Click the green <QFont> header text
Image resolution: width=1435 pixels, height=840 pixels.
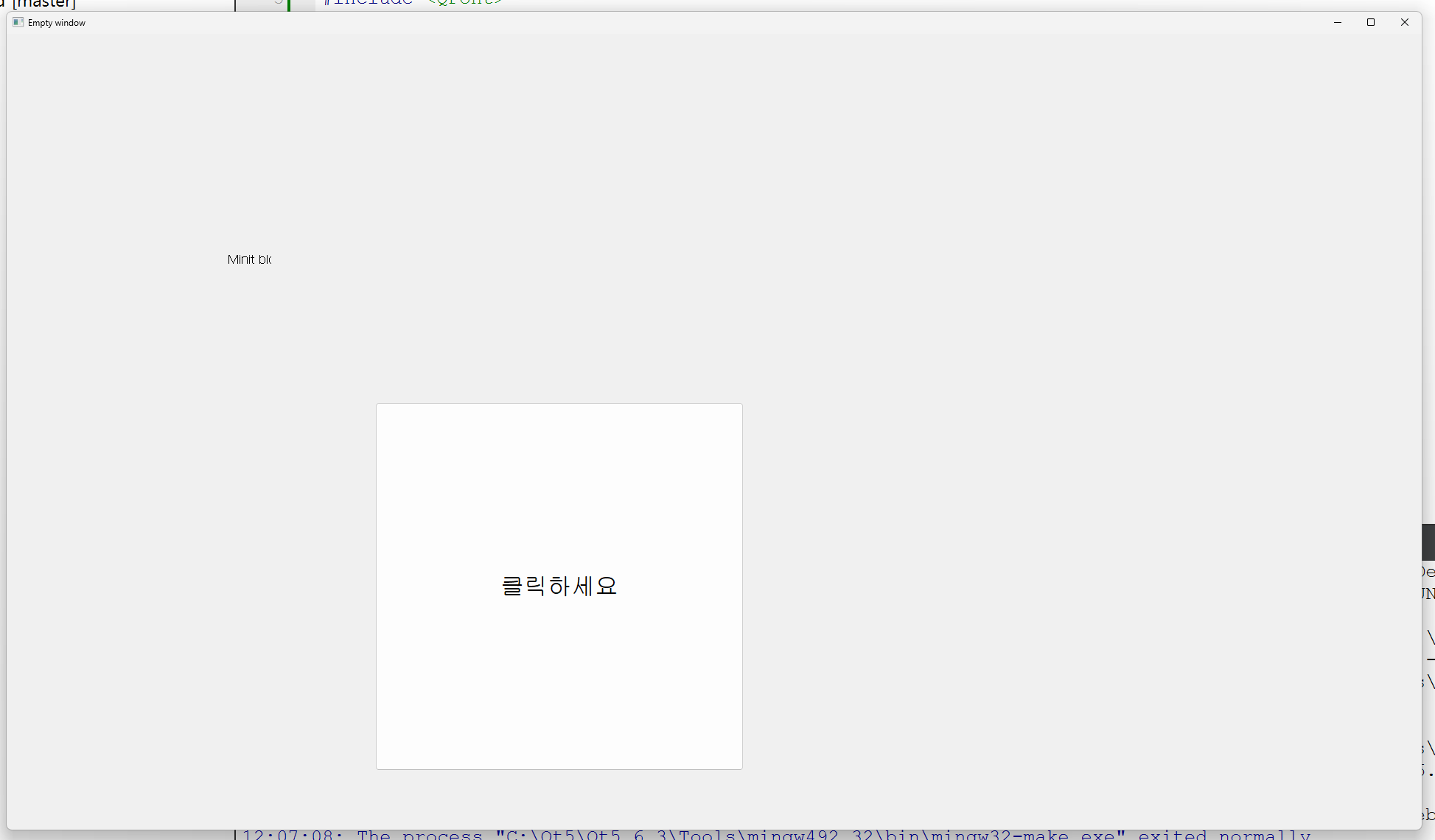(466, 3)
